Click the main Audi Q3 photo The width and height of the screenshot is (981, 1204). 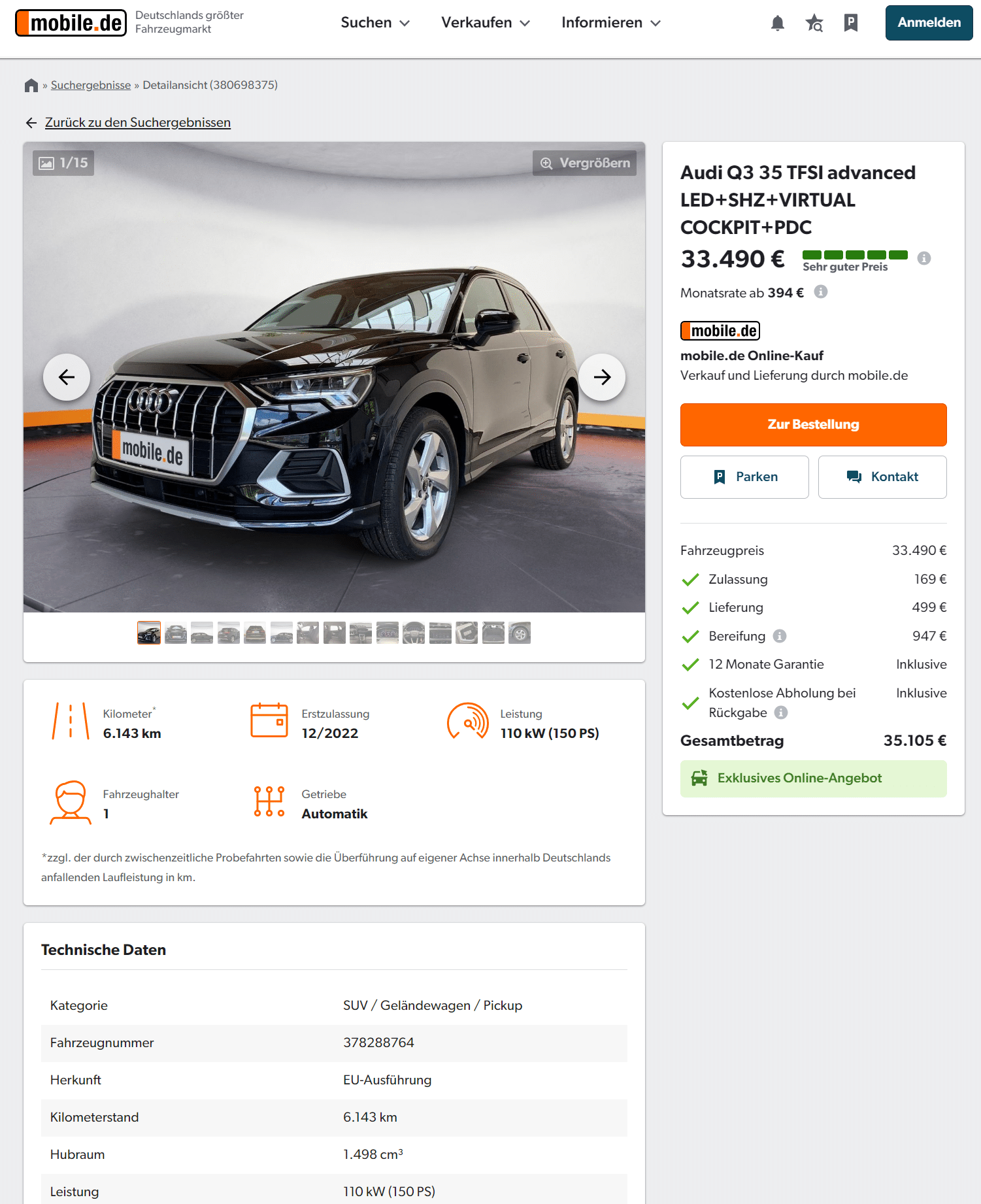334,377
